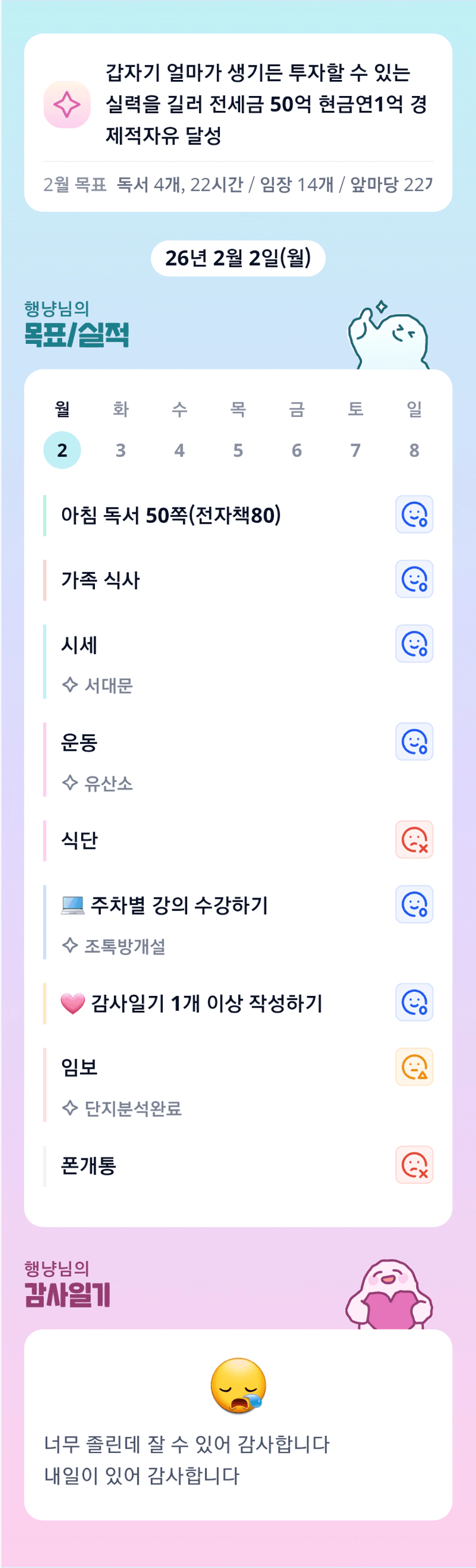Expand the 2월 목표 summary line
476x1568 pixels.
238,184
